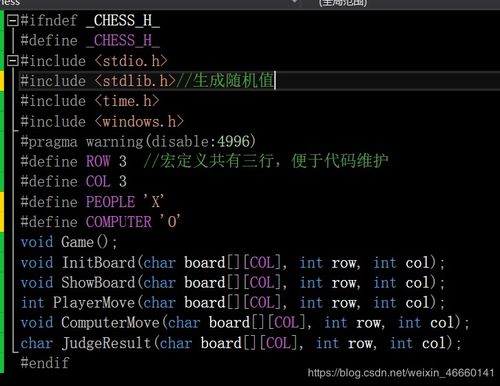Collapse the #include <stdio.h> block
Image resolution: width=500 pixels, height=386 pixels.
[x=13, y=61]
